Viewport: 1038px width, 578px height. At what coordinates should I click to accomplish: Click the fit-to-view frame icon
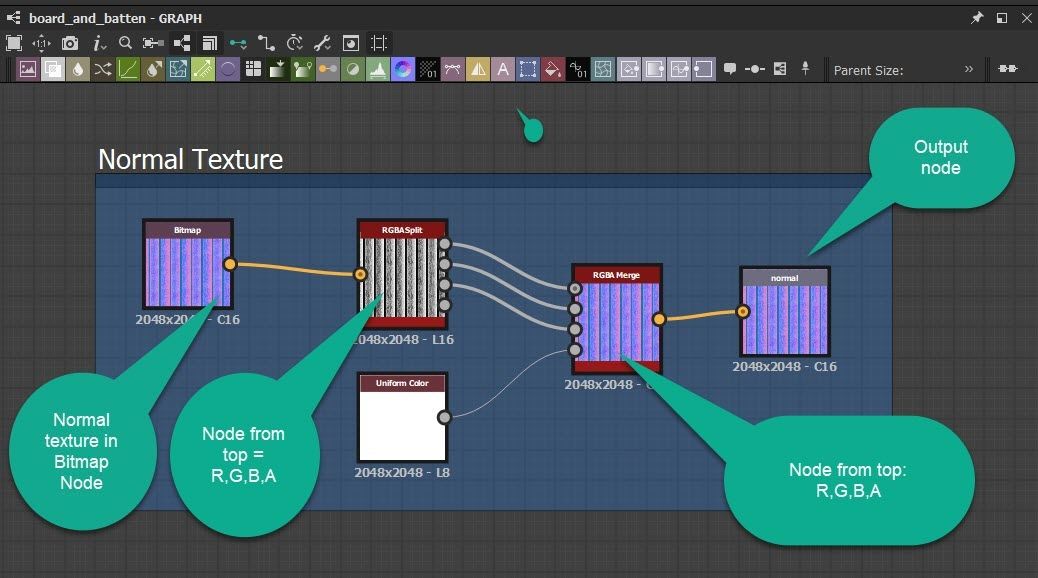coord(14,43)
